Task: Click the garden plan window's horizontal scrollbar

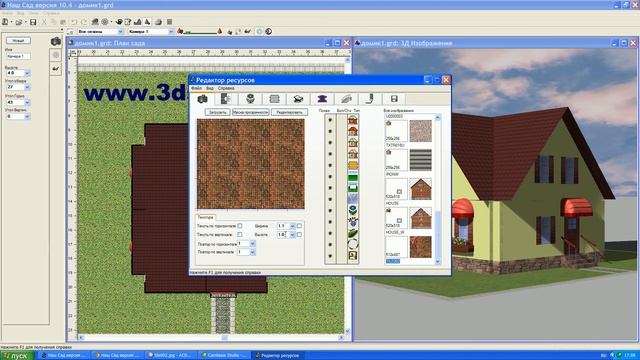Action: pyautogui.click(x=211, y=338)
